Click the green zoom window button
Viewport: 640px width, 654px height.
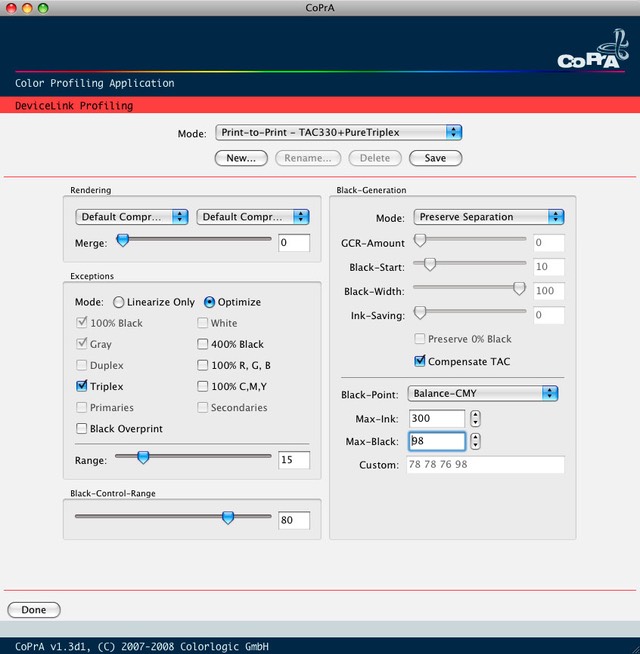(x=43, y=8)
